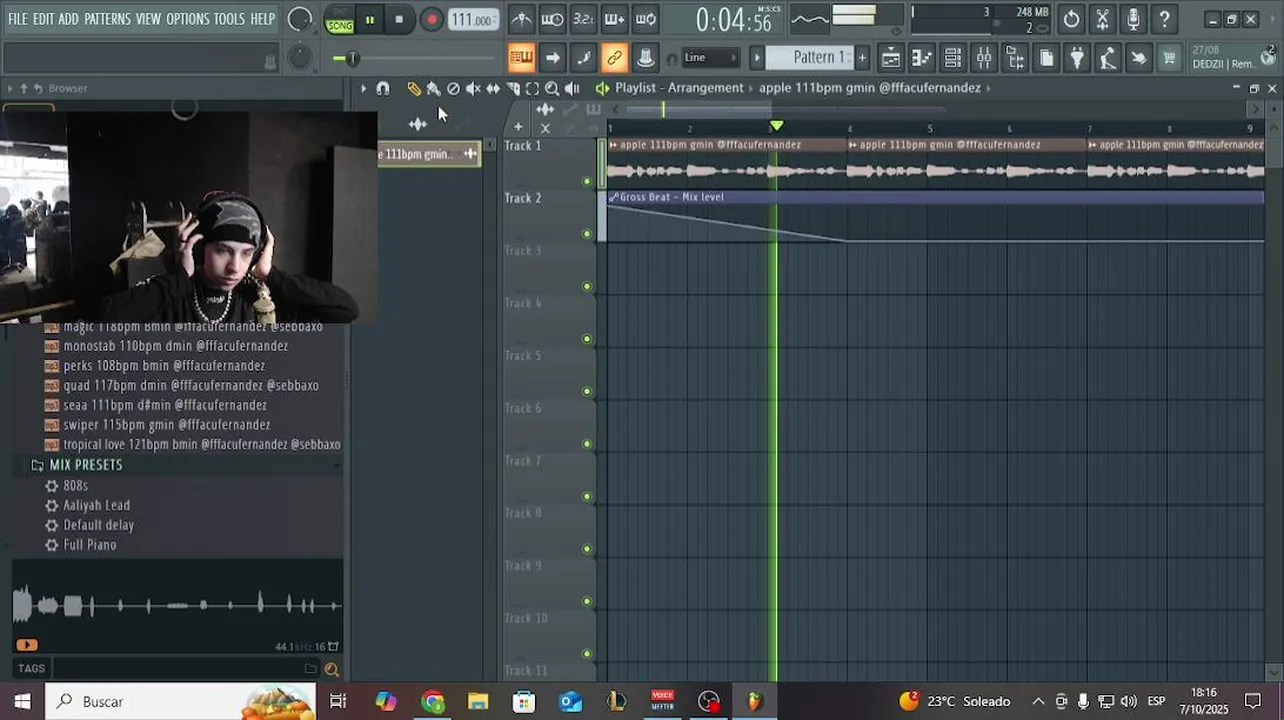Open the playlist options menu arrow

click(x=363, y=89)
